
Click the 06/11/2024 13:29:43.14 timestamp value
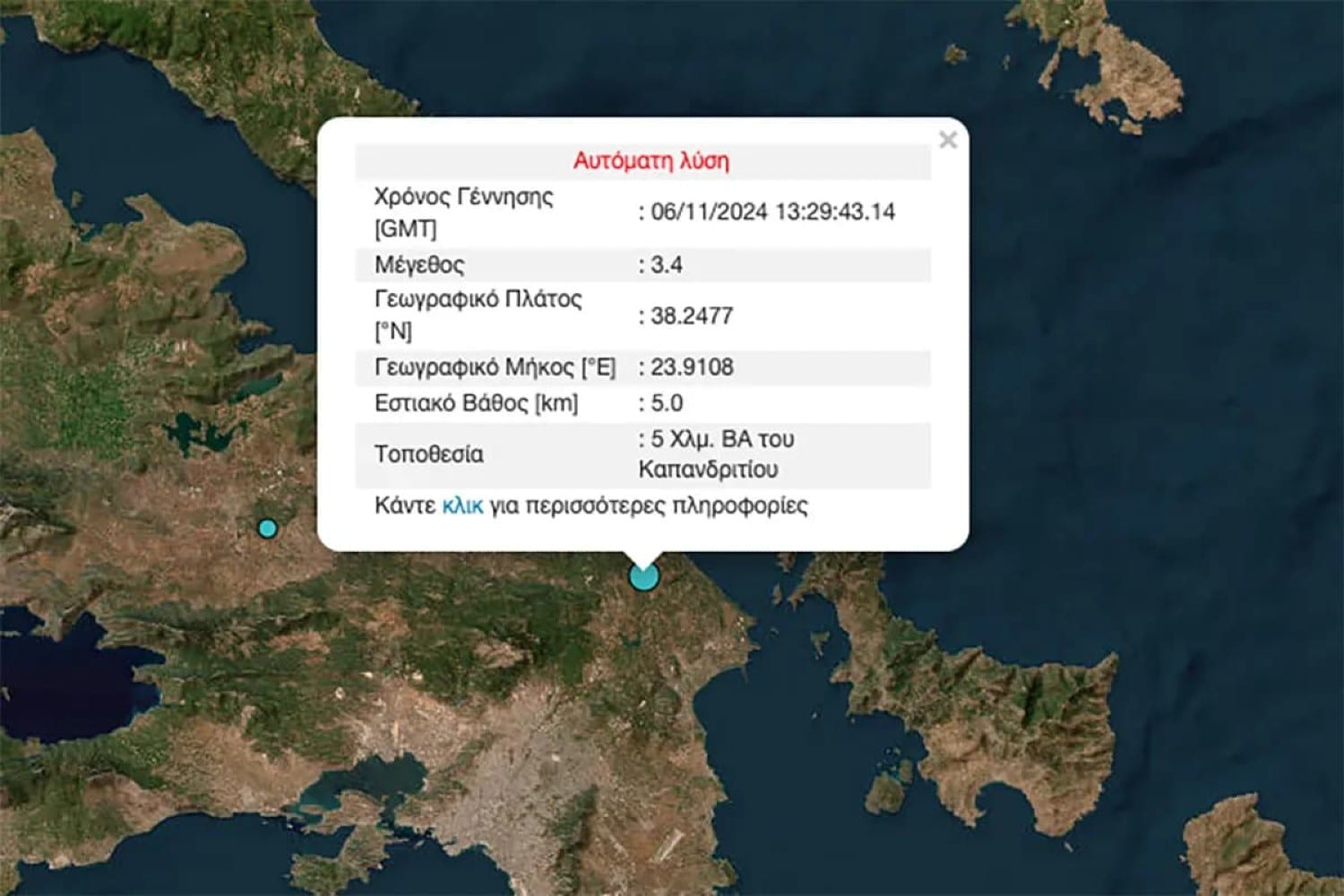pyautogui.click(x=772, y=212)
